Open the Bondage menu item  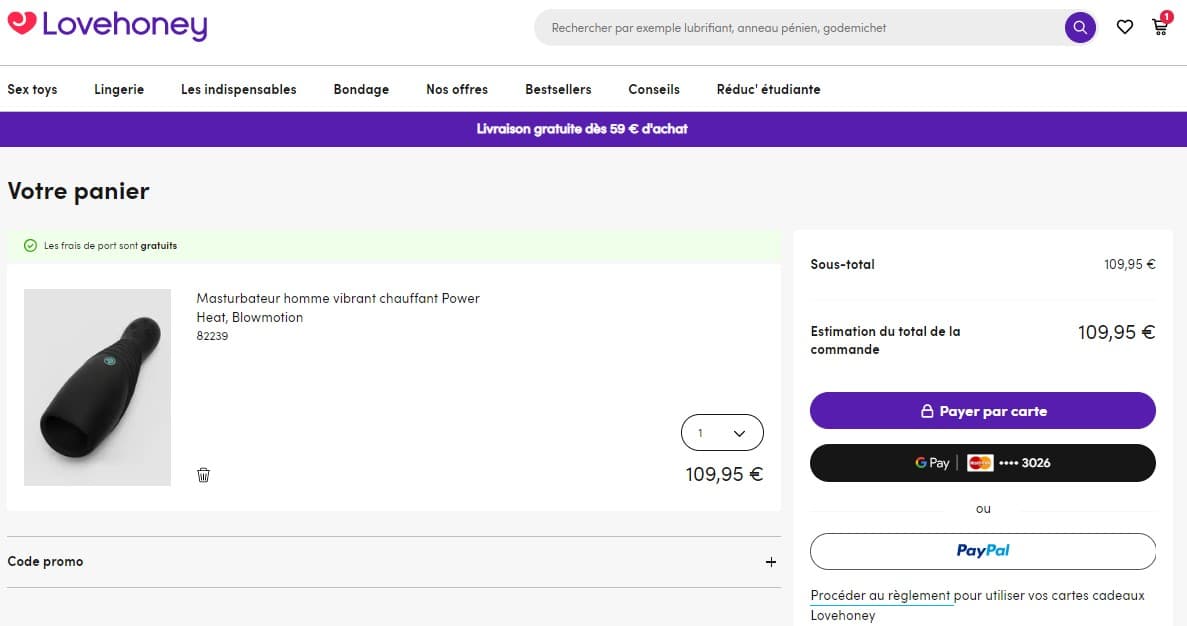click(361, 89)
